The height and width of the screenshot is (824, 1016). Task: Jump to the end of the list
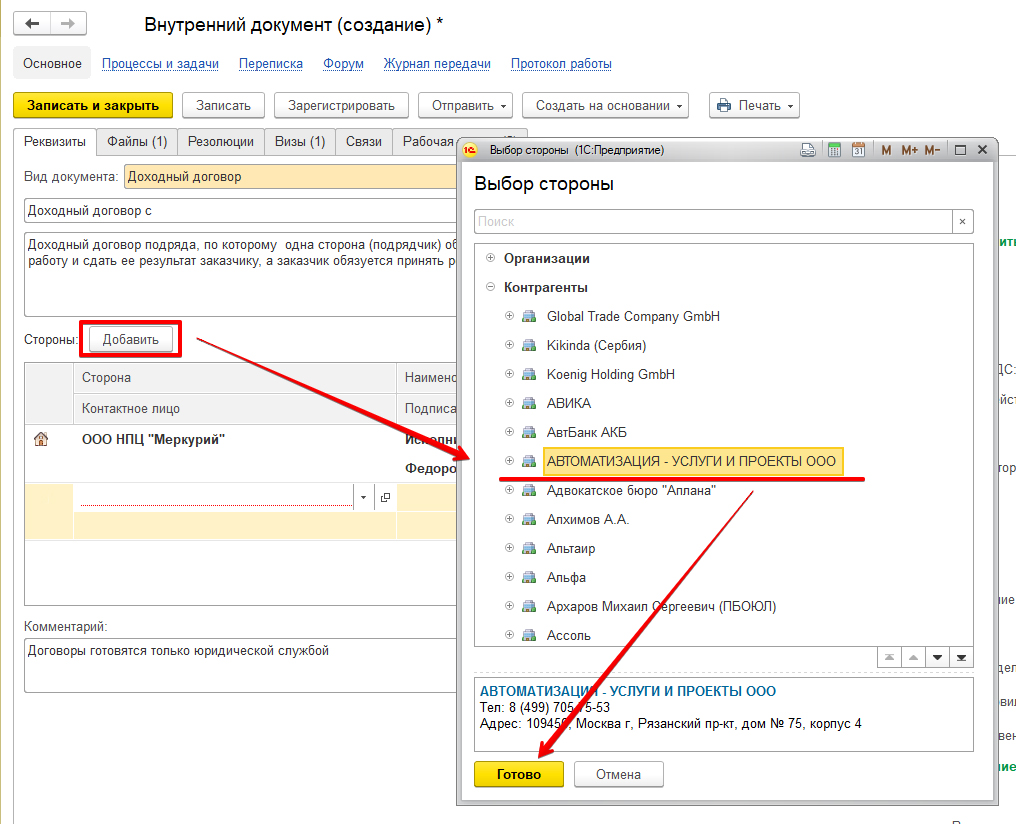[x=961, y=657]
